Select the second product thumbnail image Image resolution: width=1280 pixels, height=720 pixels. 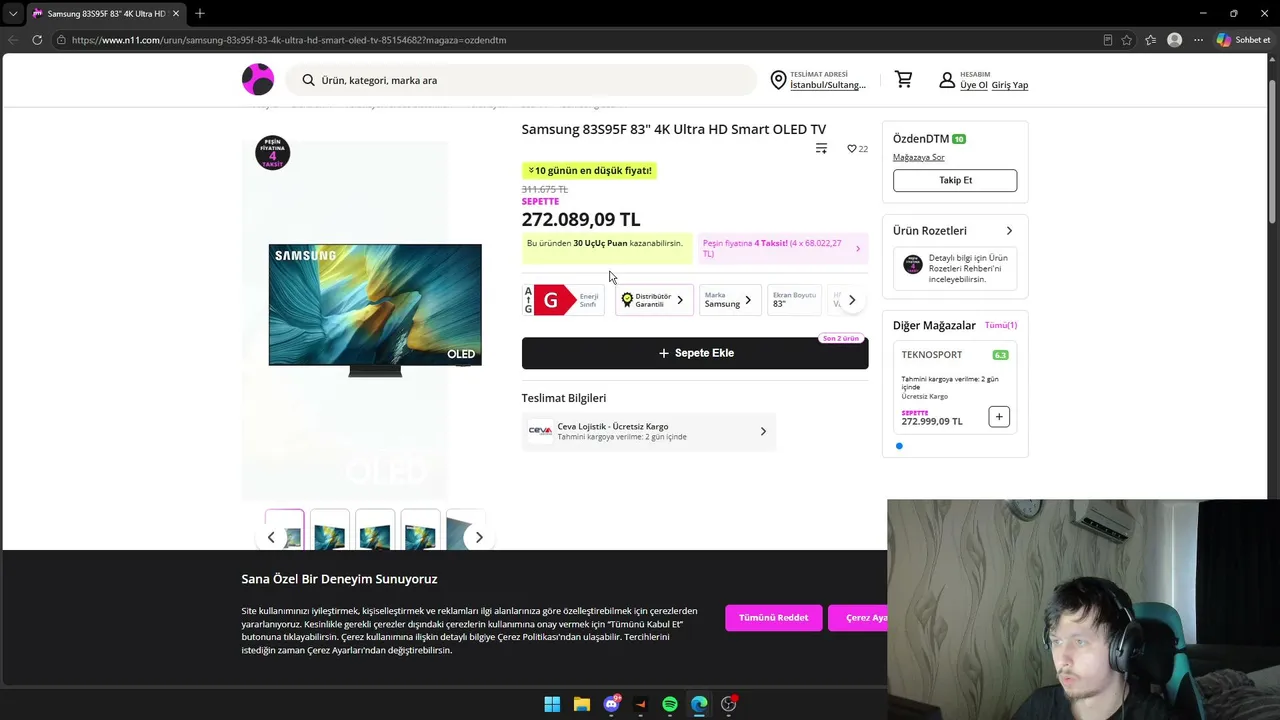(330, 531)
